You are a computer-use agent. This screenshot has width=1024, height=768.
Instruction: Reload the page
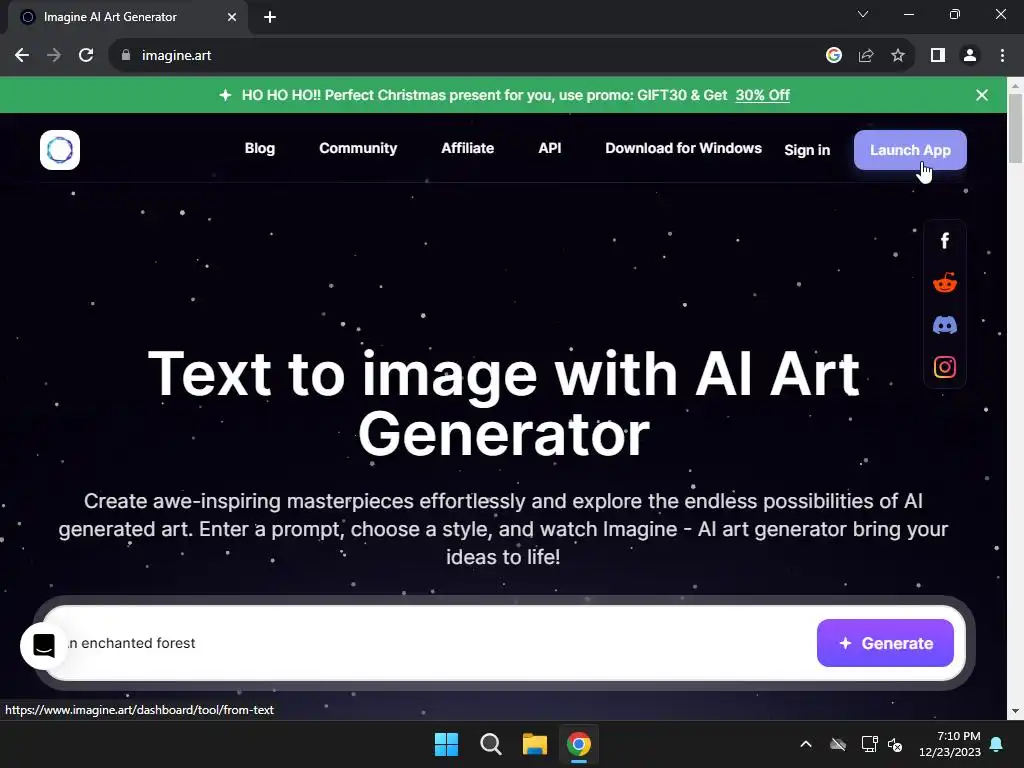[x=86, y=56]
